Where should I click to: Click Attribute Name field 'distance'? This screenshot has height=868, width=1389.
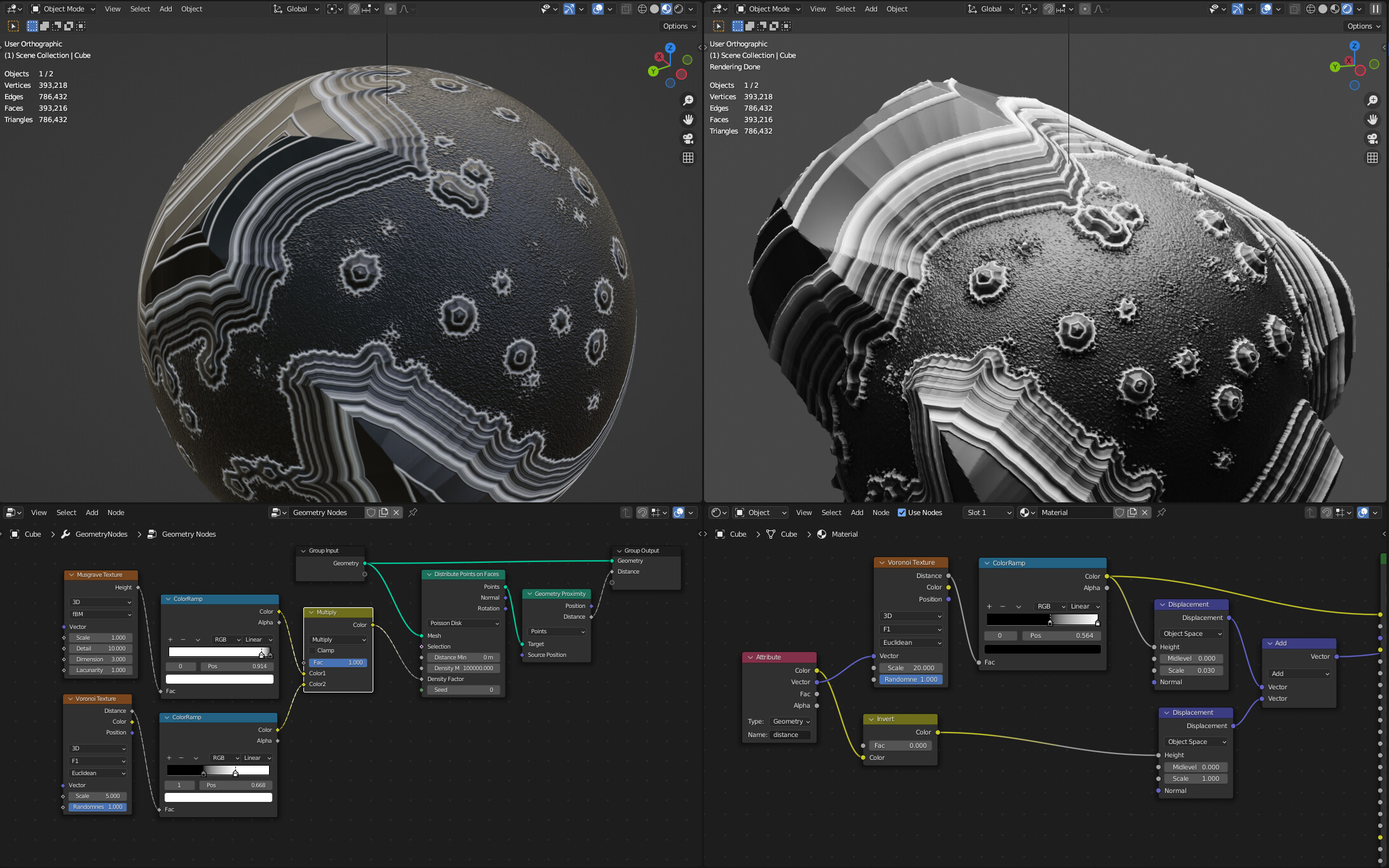pos(791,735)
